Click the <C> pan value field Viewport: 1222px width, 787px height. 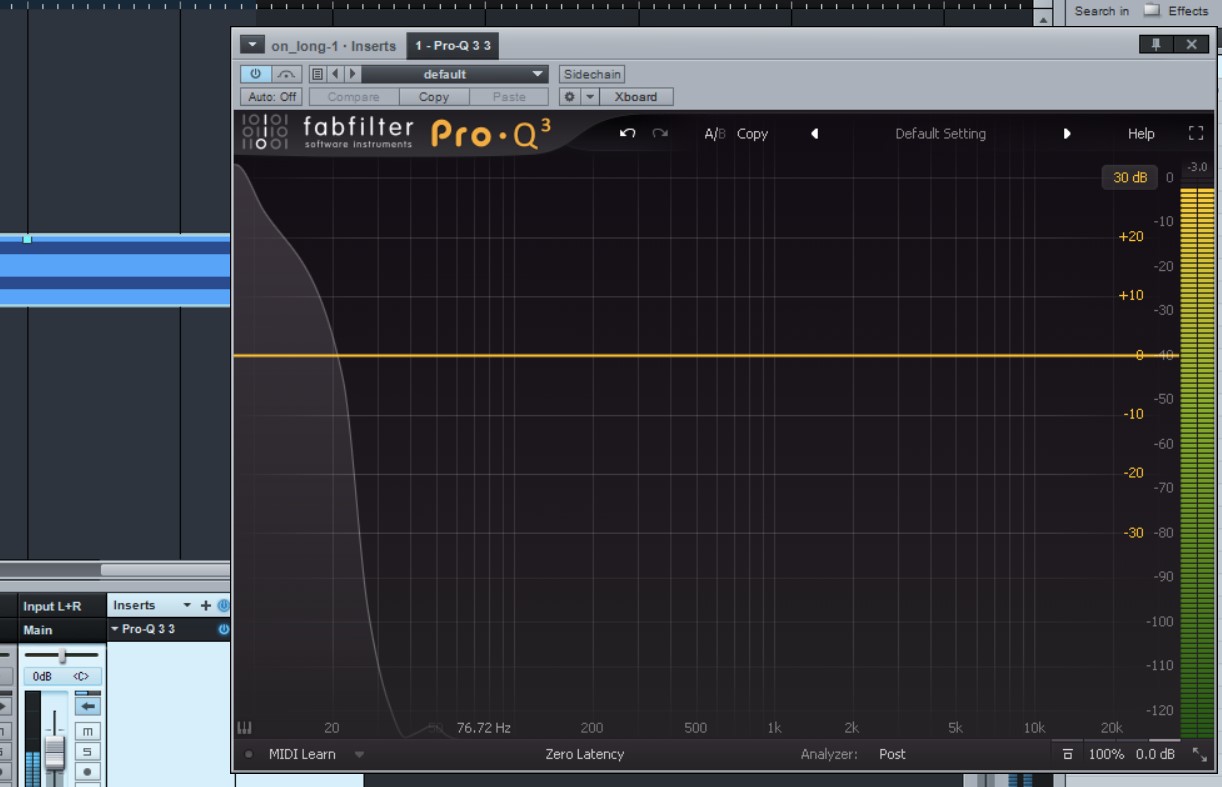(x=81, y=676)
